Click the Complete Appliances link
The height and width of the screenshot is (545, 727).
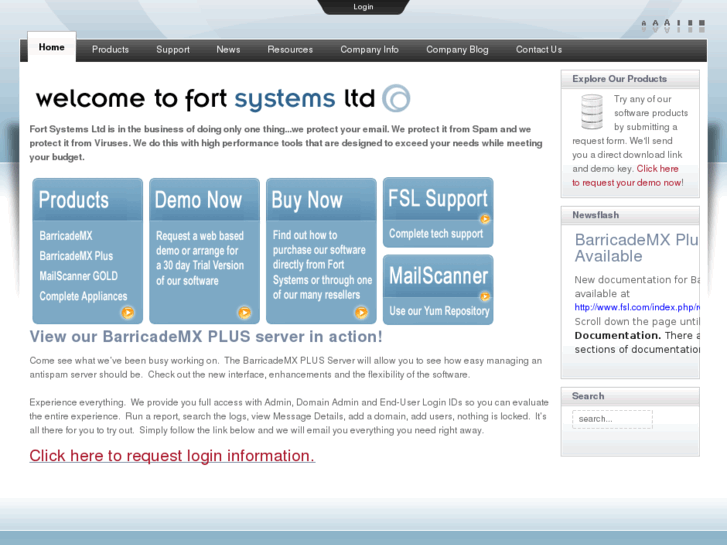click(x=83, y=296)
